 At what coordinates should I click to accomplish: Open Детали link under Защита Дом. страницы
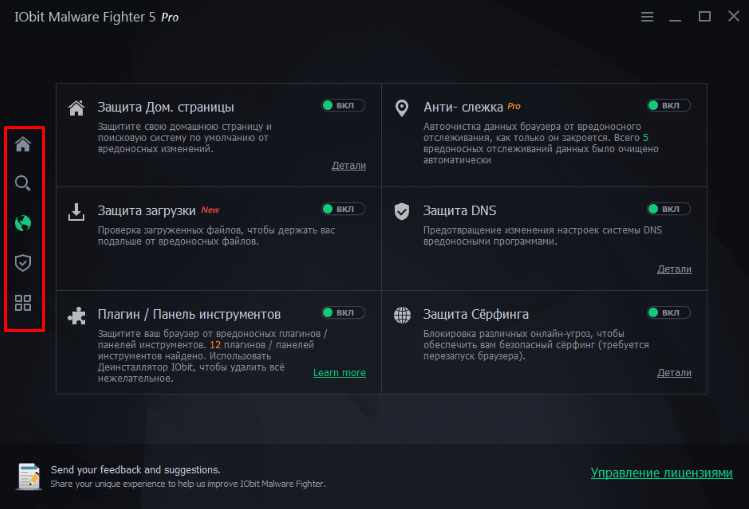point(348,165)
